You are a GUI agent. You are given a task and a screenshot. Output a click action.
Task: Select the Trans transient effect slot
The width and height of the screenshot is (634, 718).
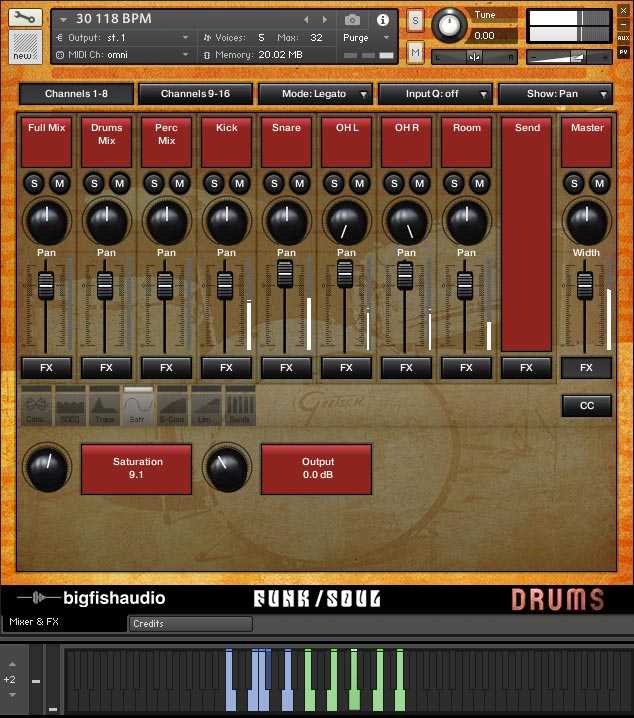coord(104,407)
